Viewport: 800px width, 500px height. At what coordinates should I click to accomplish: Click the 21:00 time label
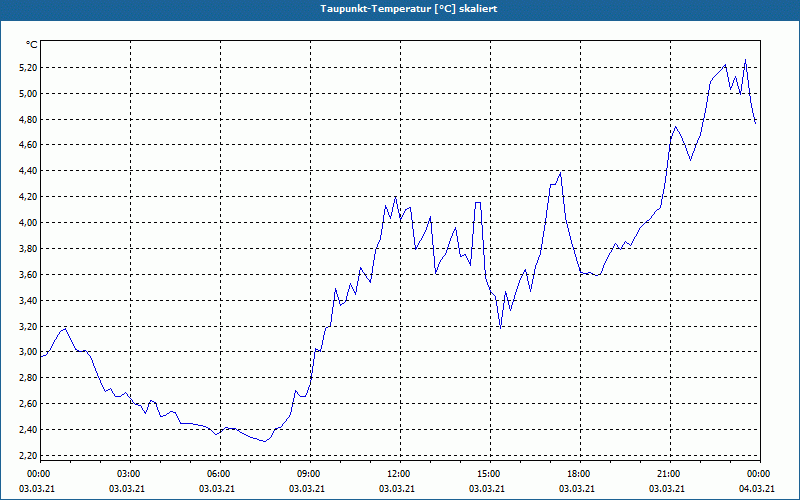pyautogui.click(x=670, y=474)
